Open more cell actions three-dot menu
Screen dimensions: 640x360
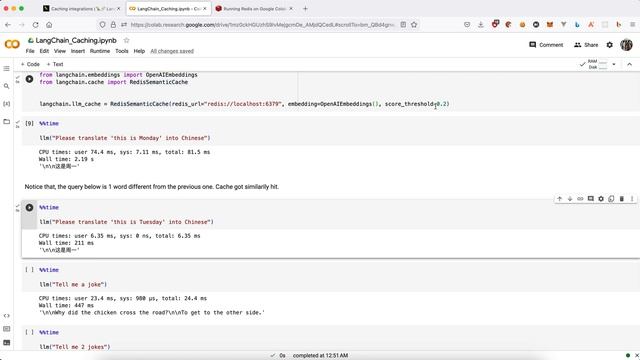(x=632, y=199)
